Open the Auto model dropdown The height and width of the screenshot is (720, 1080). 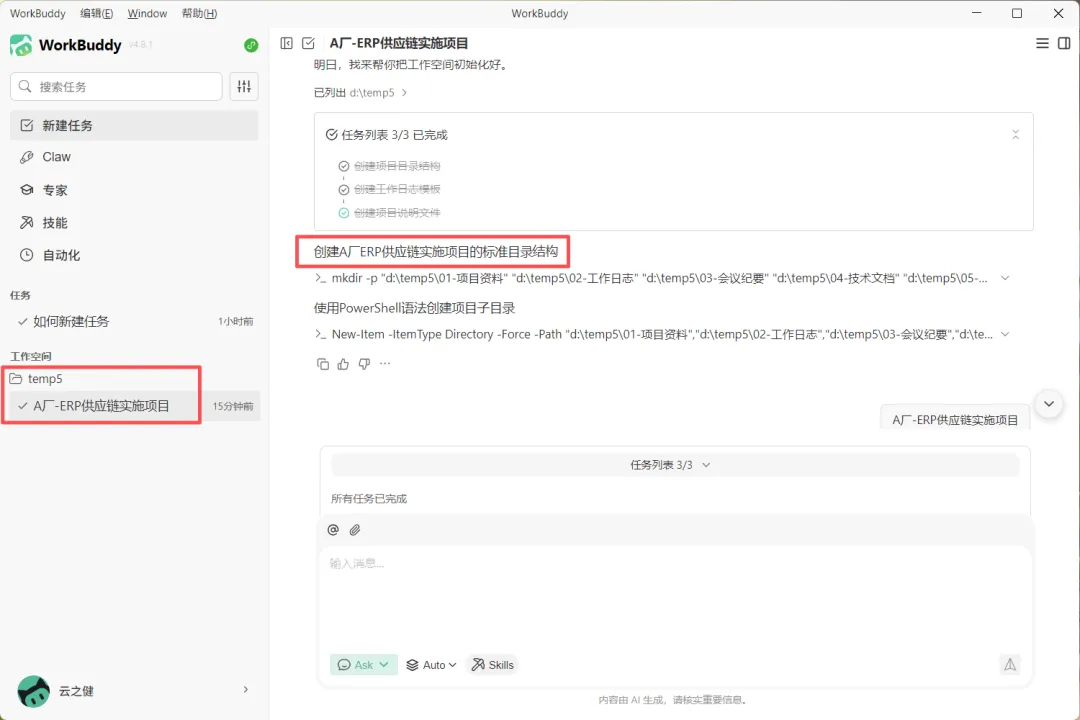pos(431,664)
